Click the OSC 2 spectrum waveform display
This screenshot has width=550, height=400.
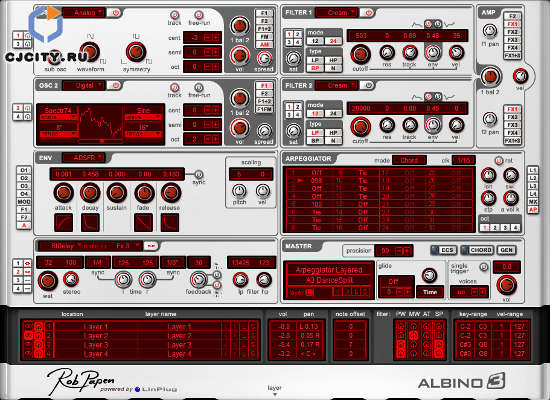point(100,122)
